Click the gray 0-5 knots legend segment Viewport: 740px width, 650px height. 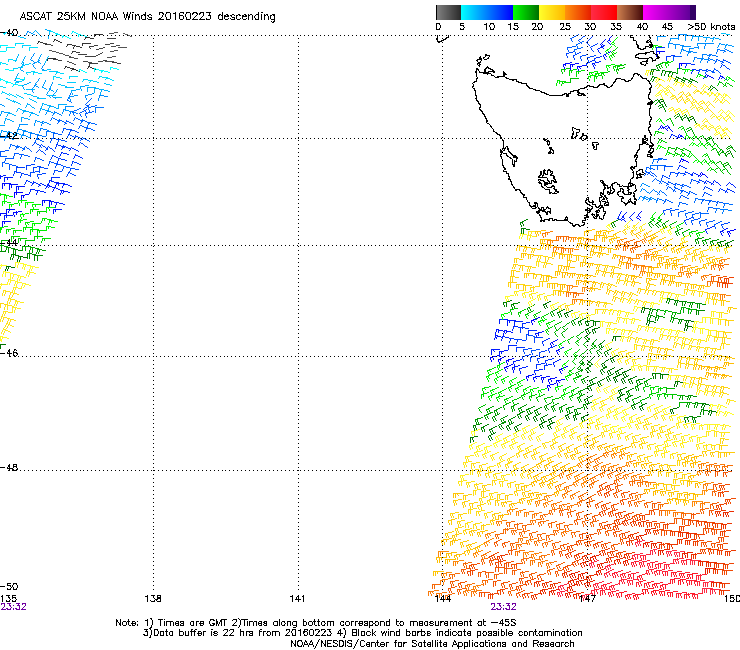[x=448, y=12]
